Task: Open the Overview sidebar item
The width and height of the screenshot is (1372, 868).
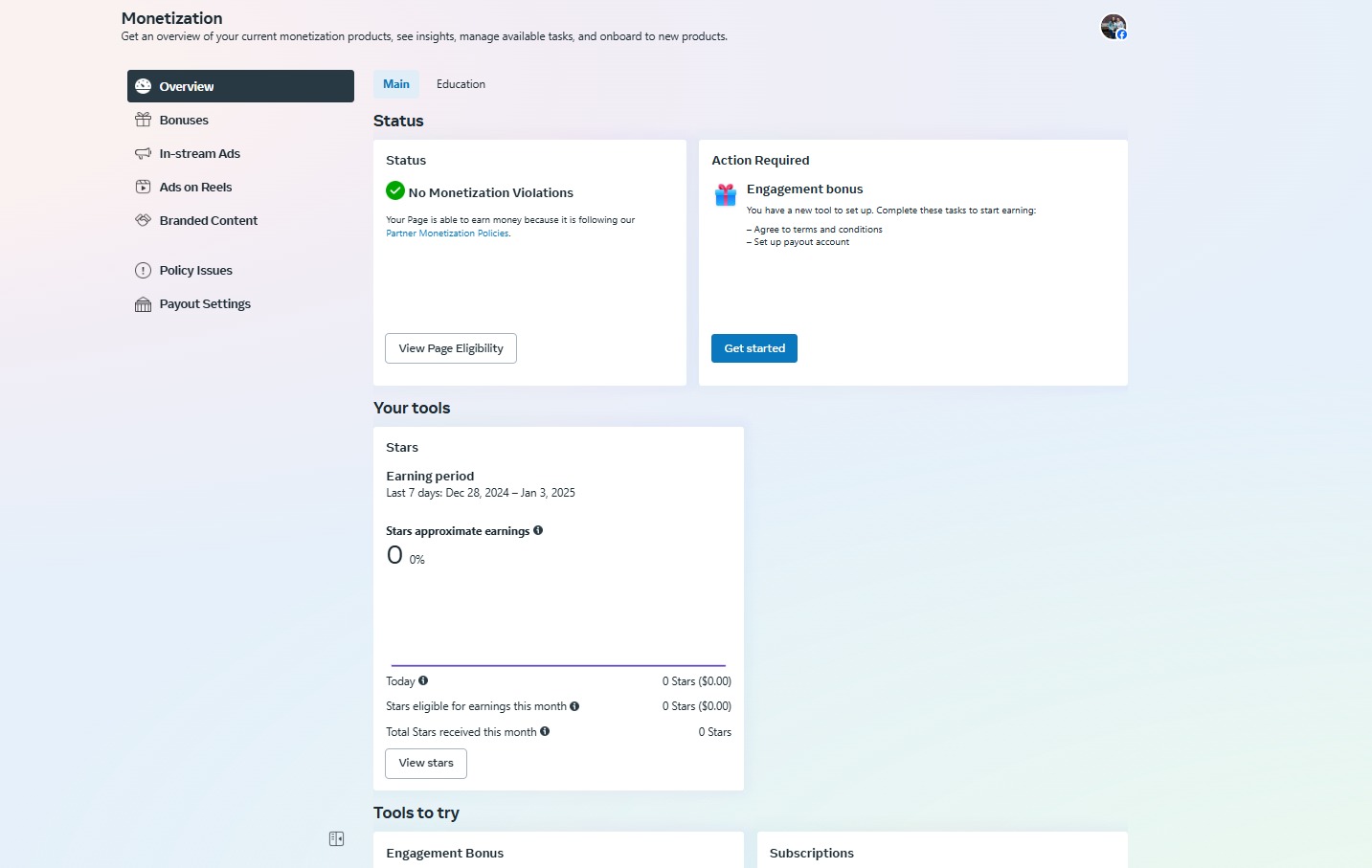Action: pos(240,86)
